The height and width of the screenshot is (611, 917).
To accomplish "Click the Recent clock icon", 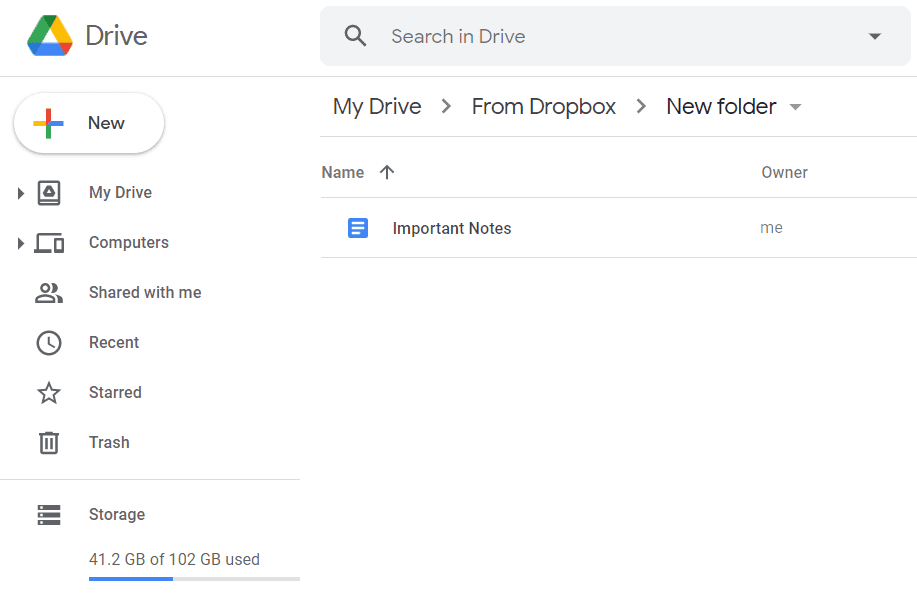I will (x=49, y=343).
